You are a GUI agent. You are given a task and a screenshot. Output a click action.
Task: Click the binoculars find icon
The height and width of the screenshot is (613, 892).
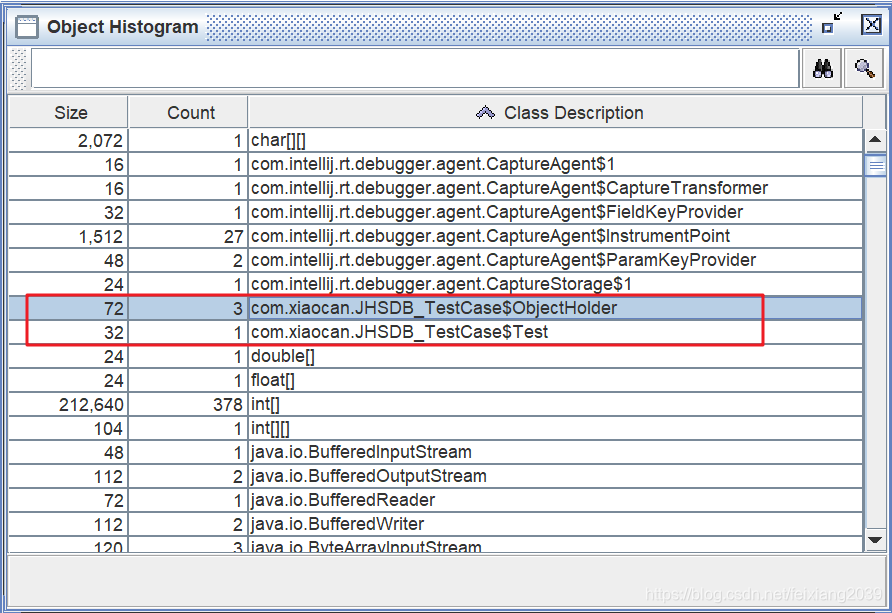tap(822, 67)
